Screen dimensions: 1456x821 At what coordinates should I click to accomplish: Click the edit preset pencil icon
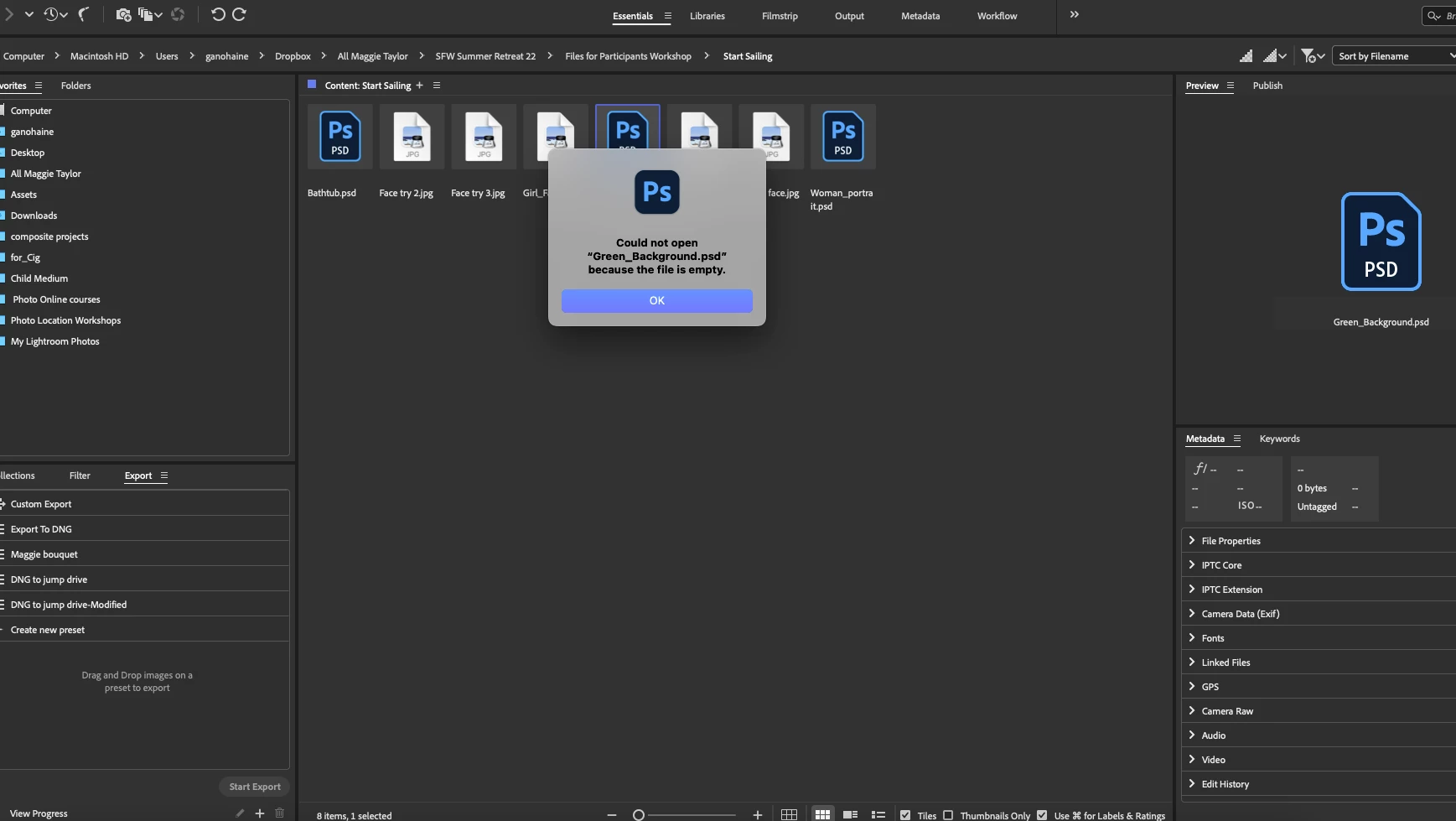[240, 813]
